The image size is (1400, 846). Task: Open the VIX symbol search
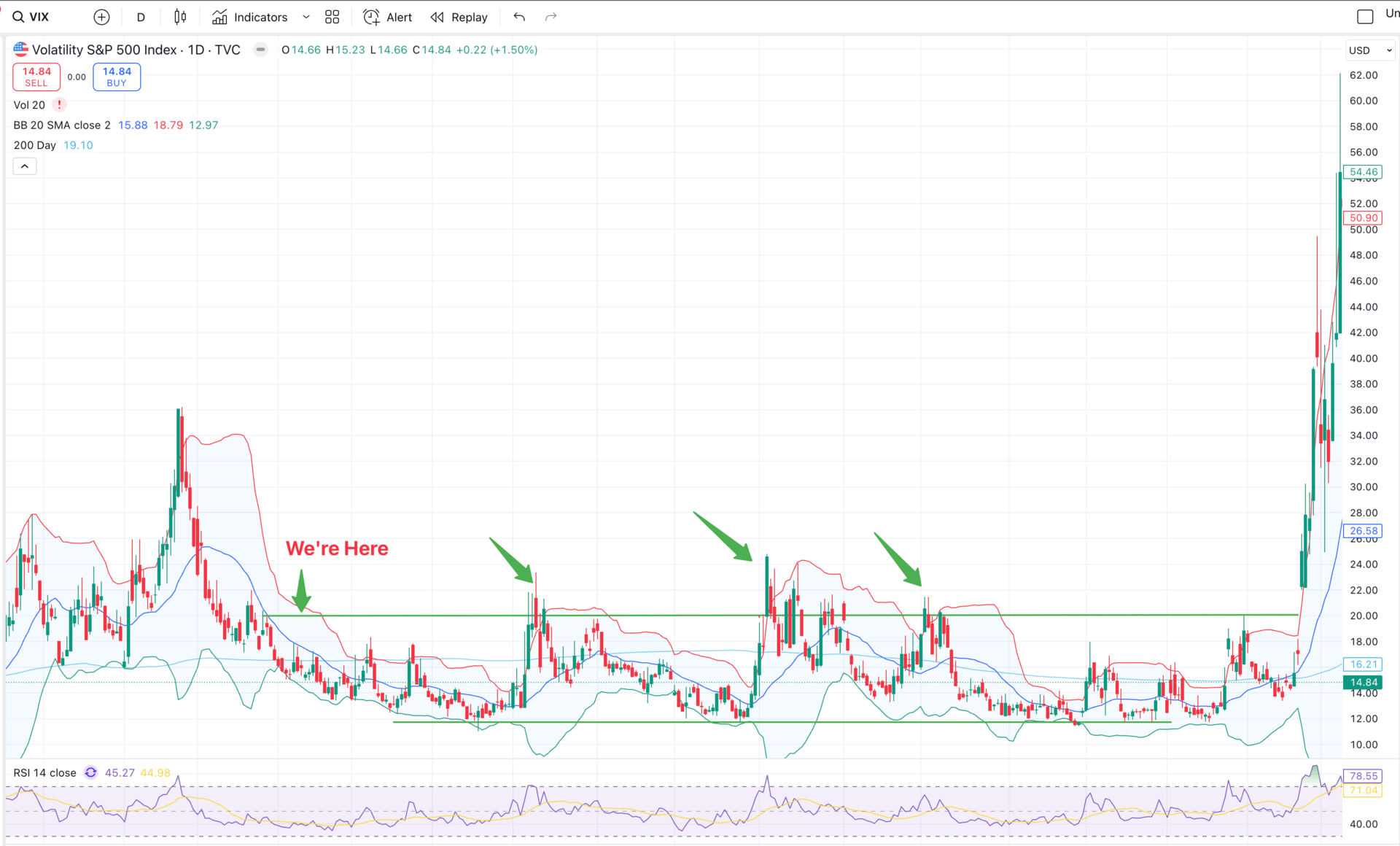31,17
